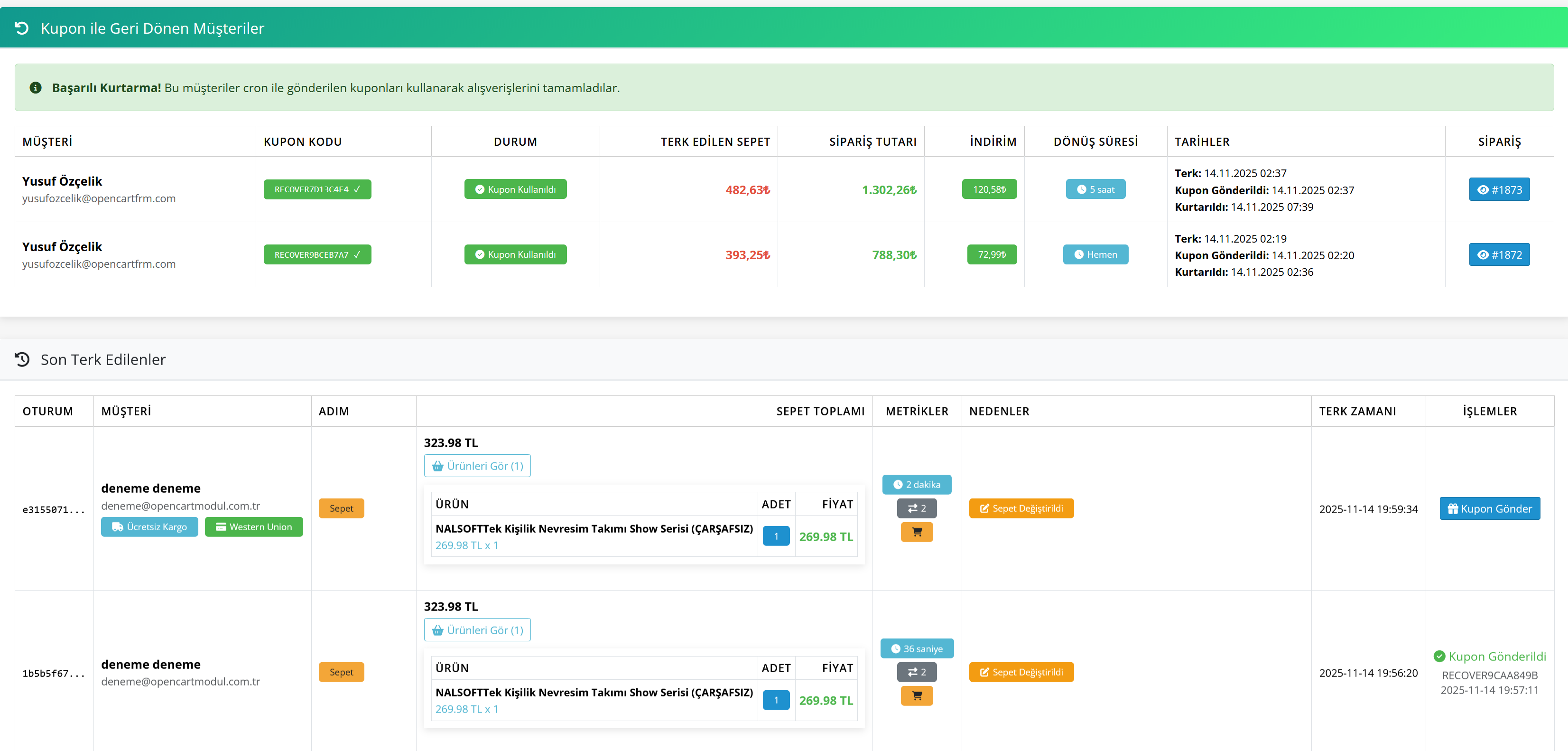Viewport: 1568px width, 751px height.
Task: Click the history icon next to Son Terk Edilenler
Action: tap(22, 359)
